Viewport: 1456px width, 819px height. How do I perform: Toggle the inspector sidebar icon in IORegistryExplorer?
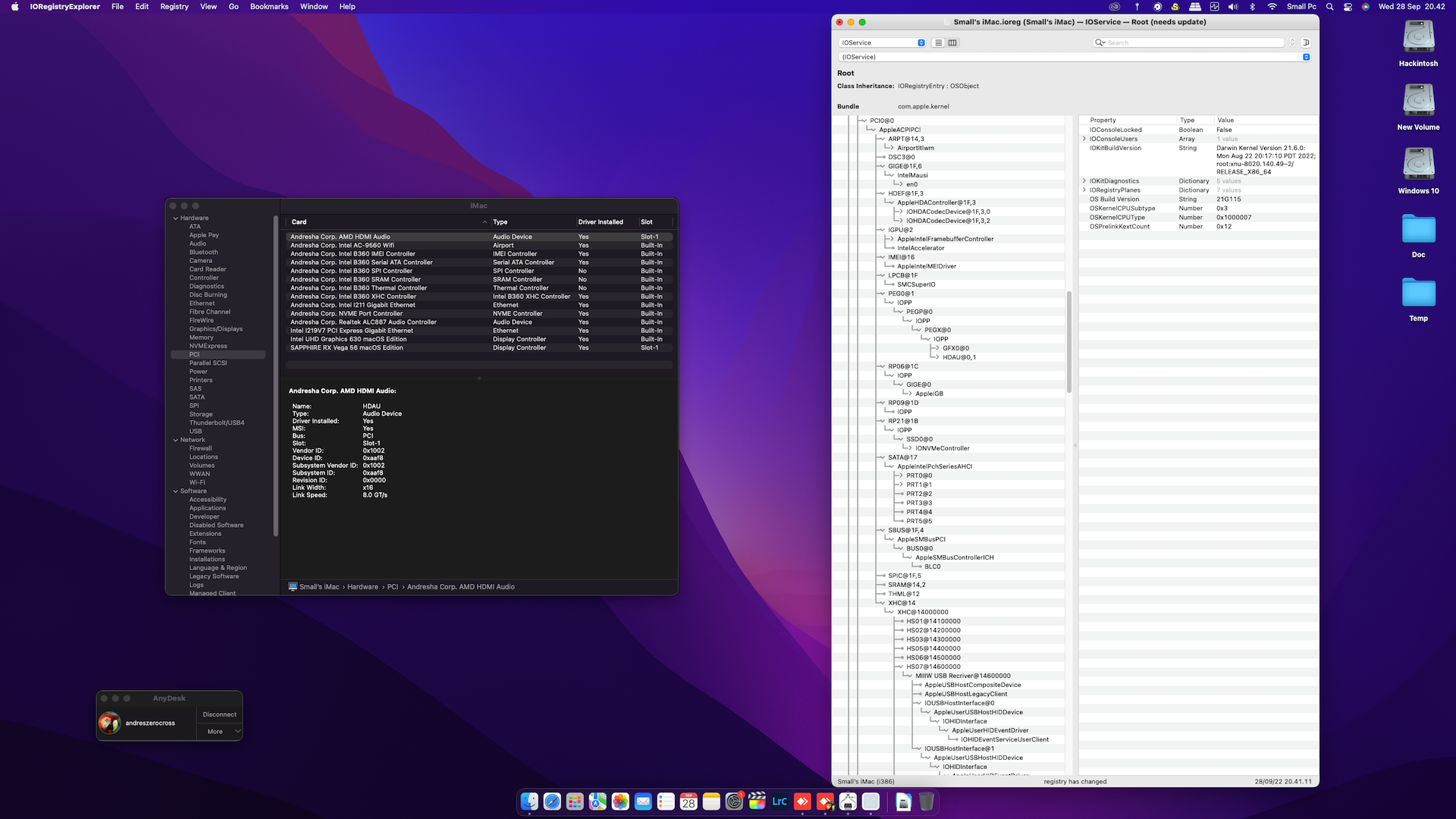click(1306, 42)
